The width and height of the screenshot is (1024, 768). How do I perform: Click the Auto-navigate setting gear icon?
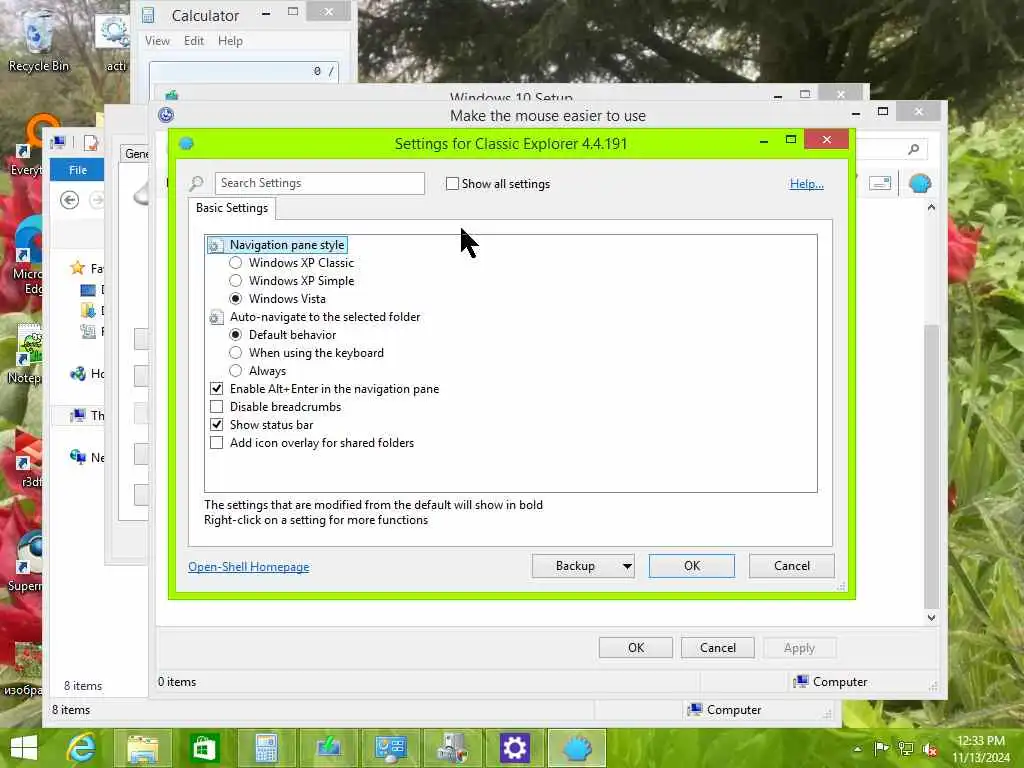click(216, 317)
